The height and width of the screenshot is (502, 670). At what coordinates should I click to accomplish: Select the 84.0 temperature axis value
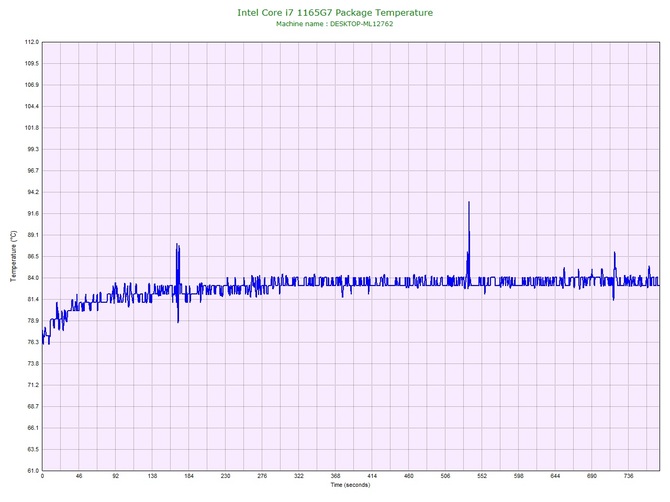point(32,278)
